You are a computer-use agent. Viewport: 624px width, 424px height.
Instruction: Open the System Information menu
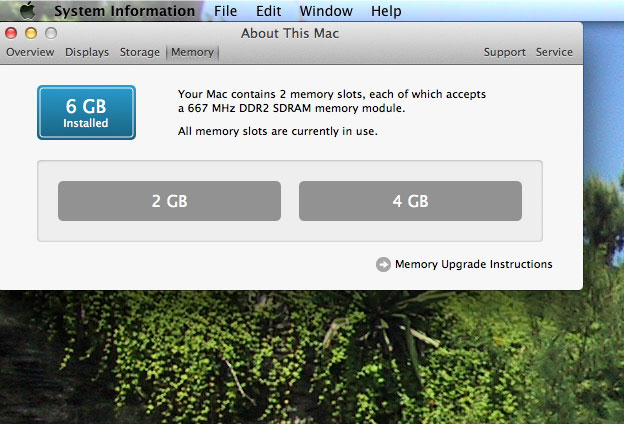pos(125,11)
